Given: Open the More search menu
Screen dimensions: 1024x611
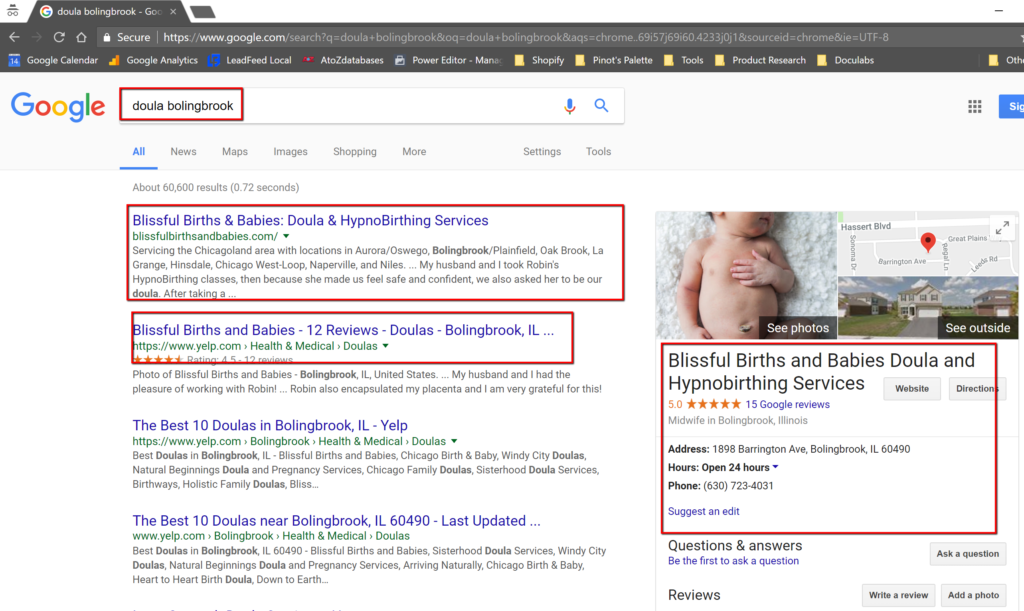Looking at the screenshot, I should click(414, 151).
